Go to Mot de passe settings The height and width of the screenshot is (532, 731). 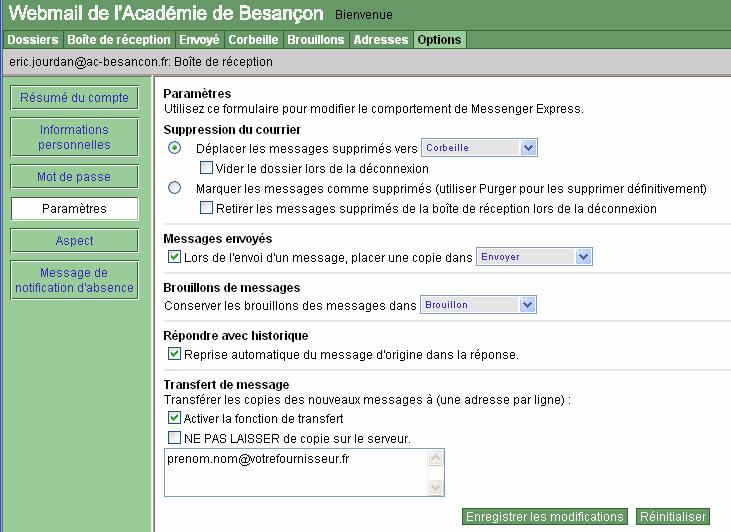[x=74, y=177]
